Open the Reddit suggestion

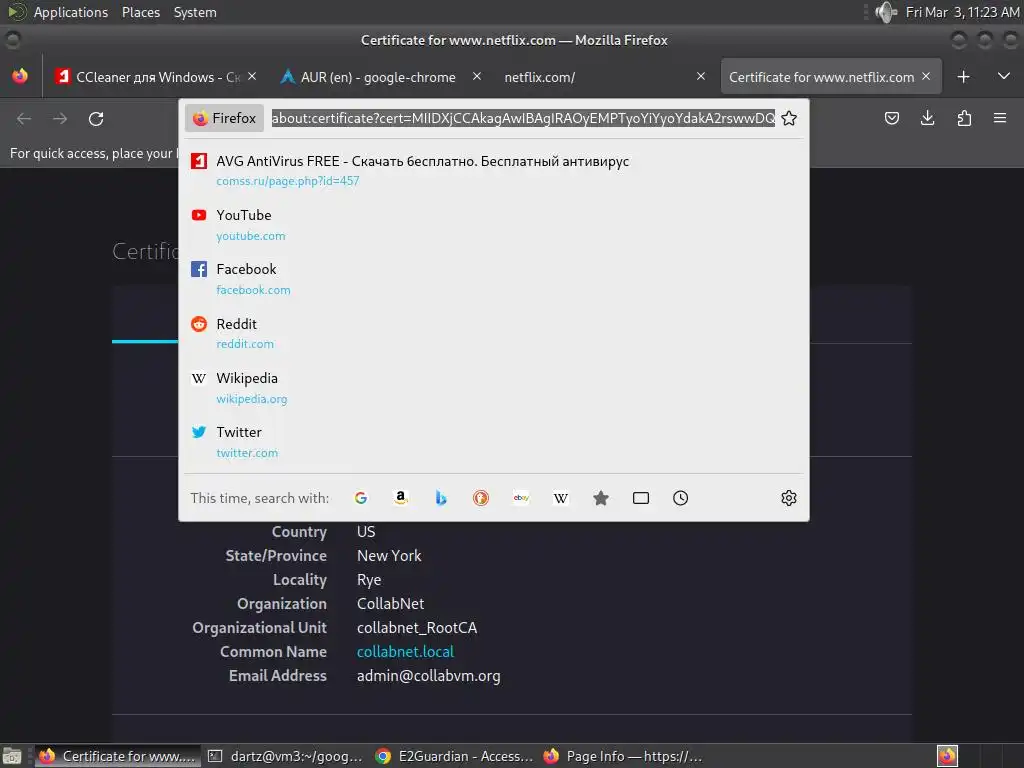(494, 333)
